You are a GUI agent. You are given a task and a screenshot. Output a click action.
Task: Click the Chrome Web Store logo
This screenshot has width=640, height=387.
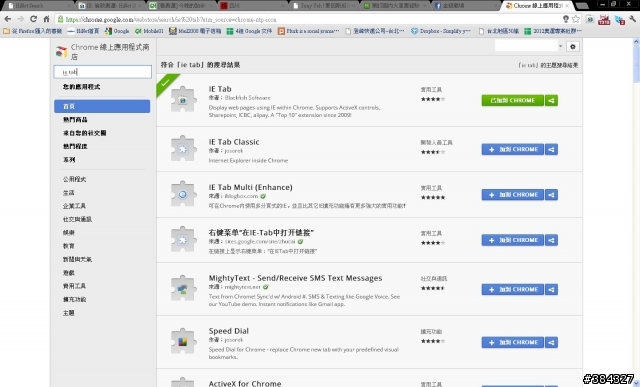coord(61,52)
